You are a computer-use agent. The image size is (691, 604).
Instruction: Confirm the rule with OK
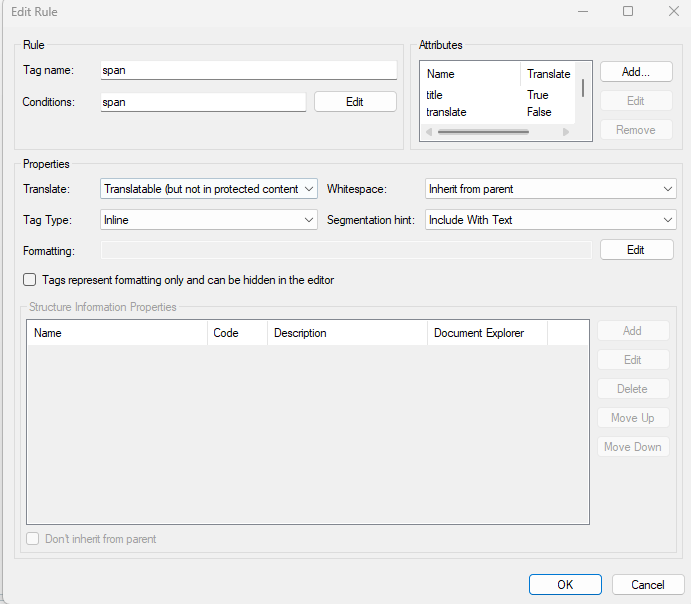tap(565, 585)
